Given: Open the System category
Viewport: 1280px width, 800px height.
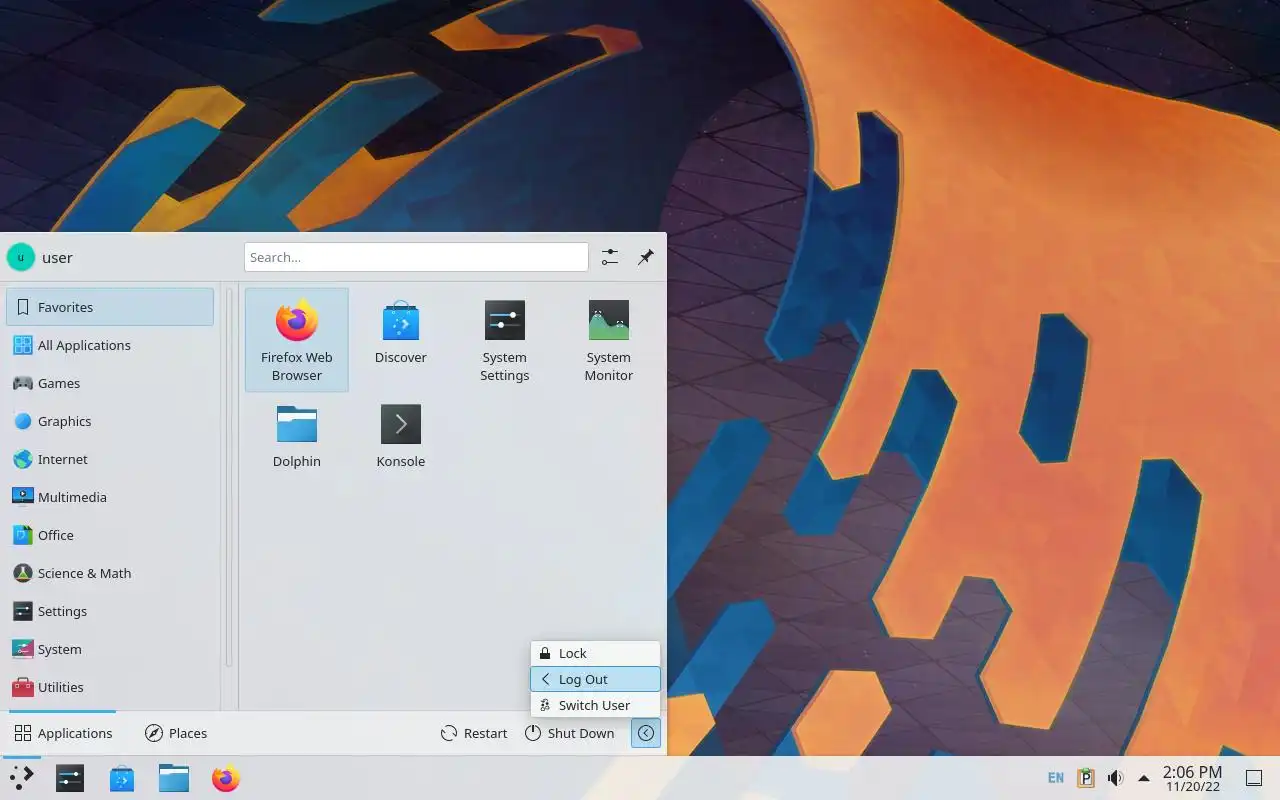Looking at the screenshot, I should pyautogui.click(x=110, y=649).
